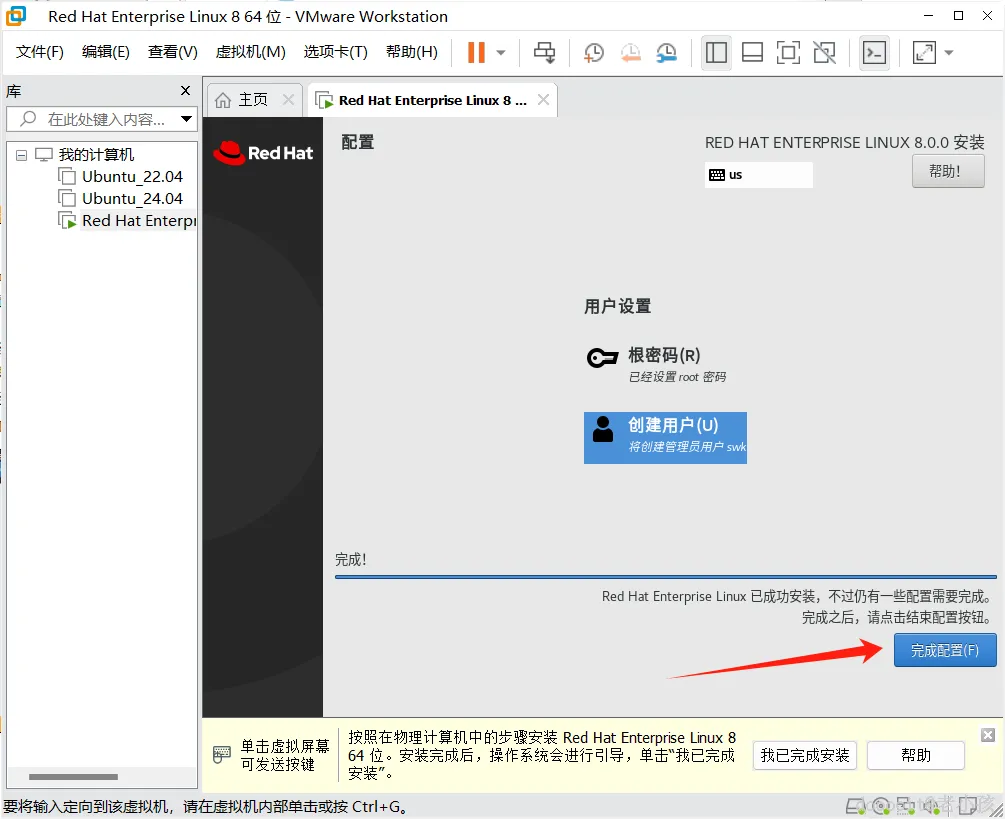Open the snapshot manager
The height and width of the screenshot is (819, 1005).
667,53
